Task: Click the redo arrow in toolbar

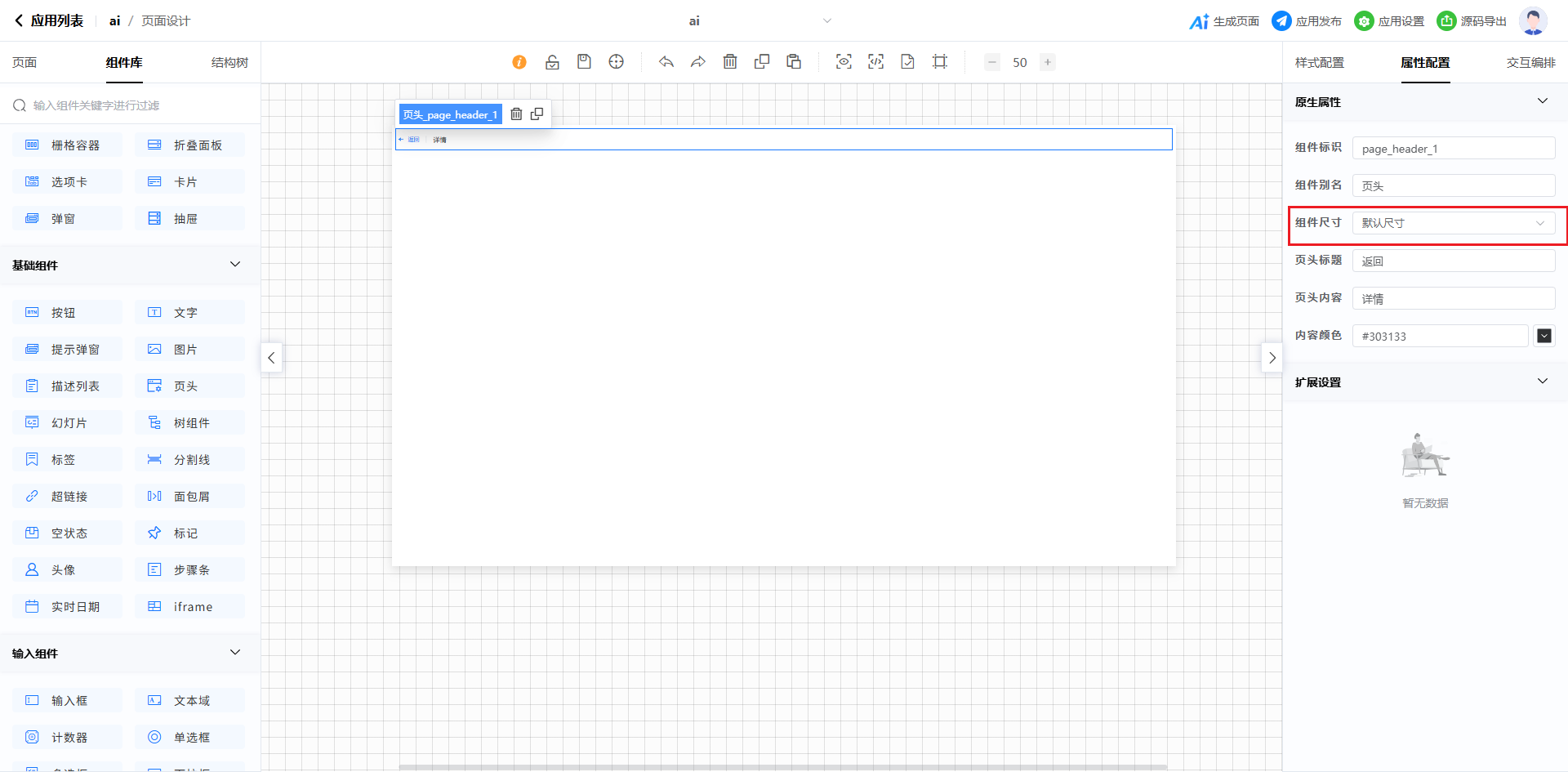Action: pyautogui.click(x=697, y=62)
